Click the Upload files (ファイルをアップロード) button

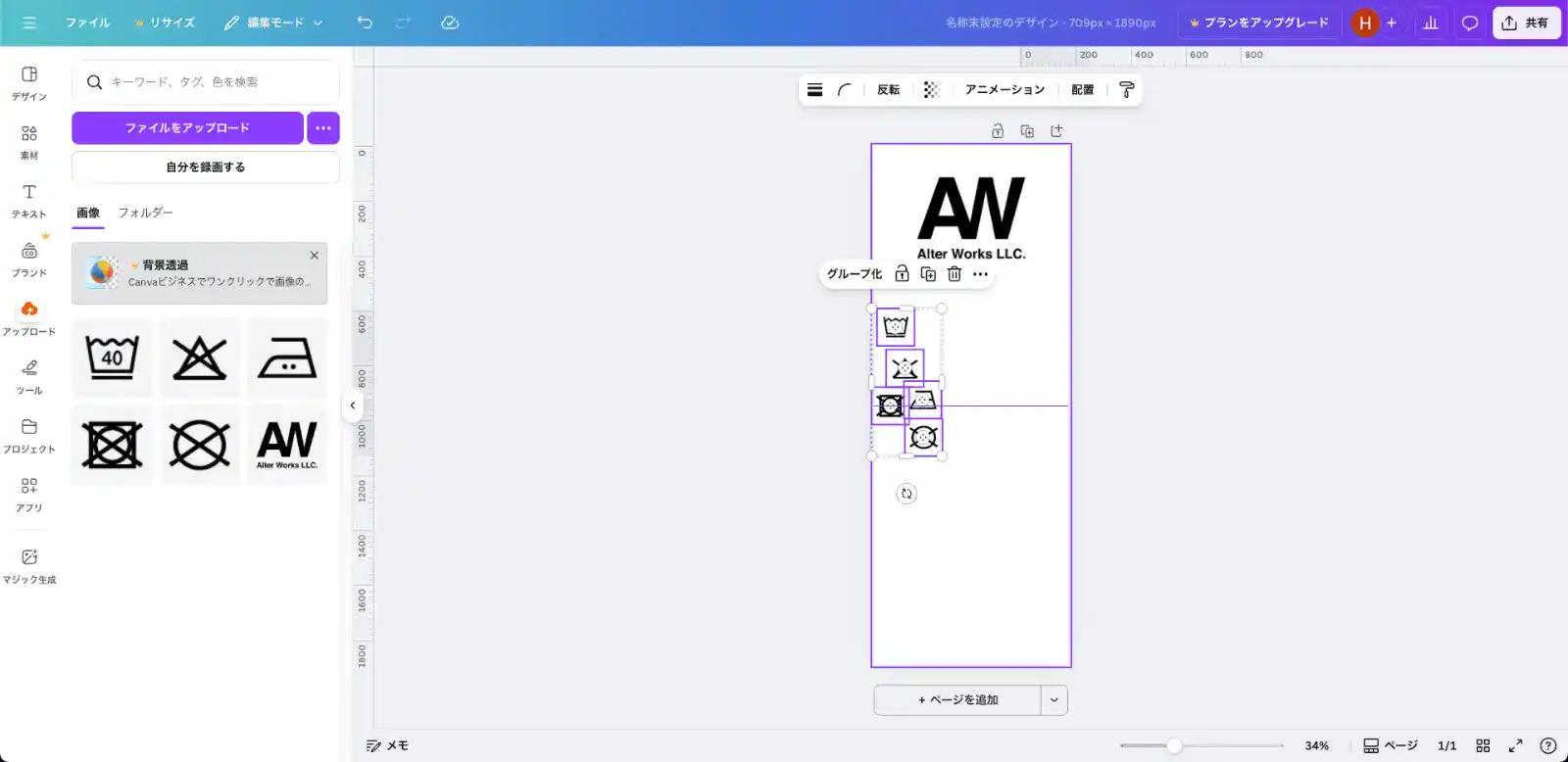[x=187, y=128]
